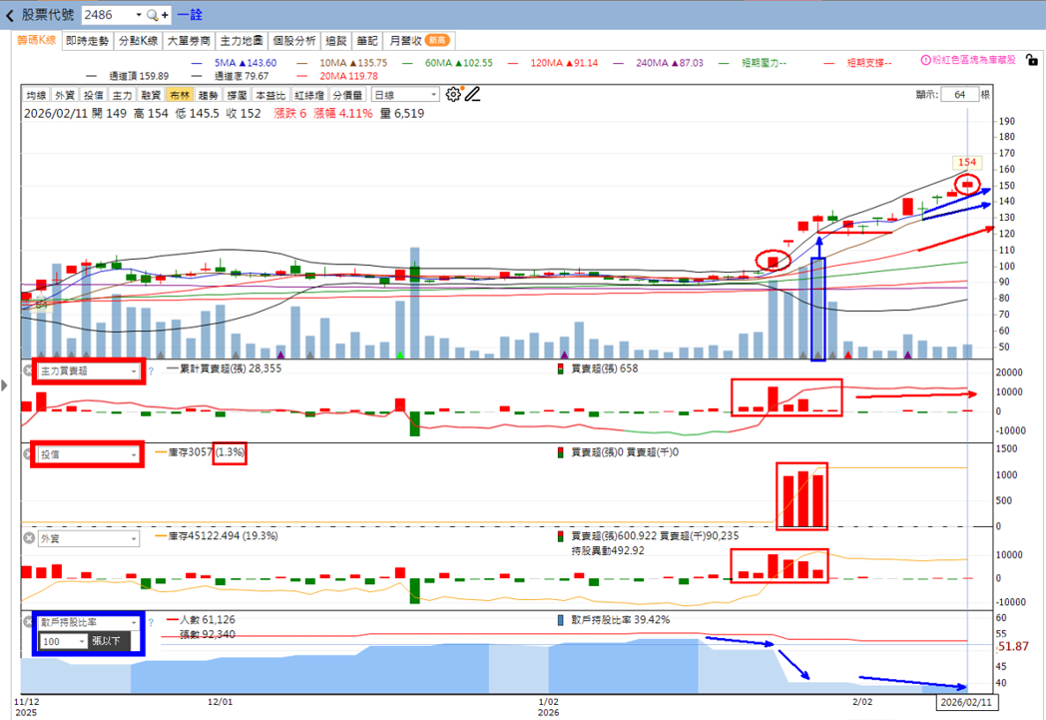Toggle the 主力 overlay button
The image size is (1046, 720).
point(122,95)
